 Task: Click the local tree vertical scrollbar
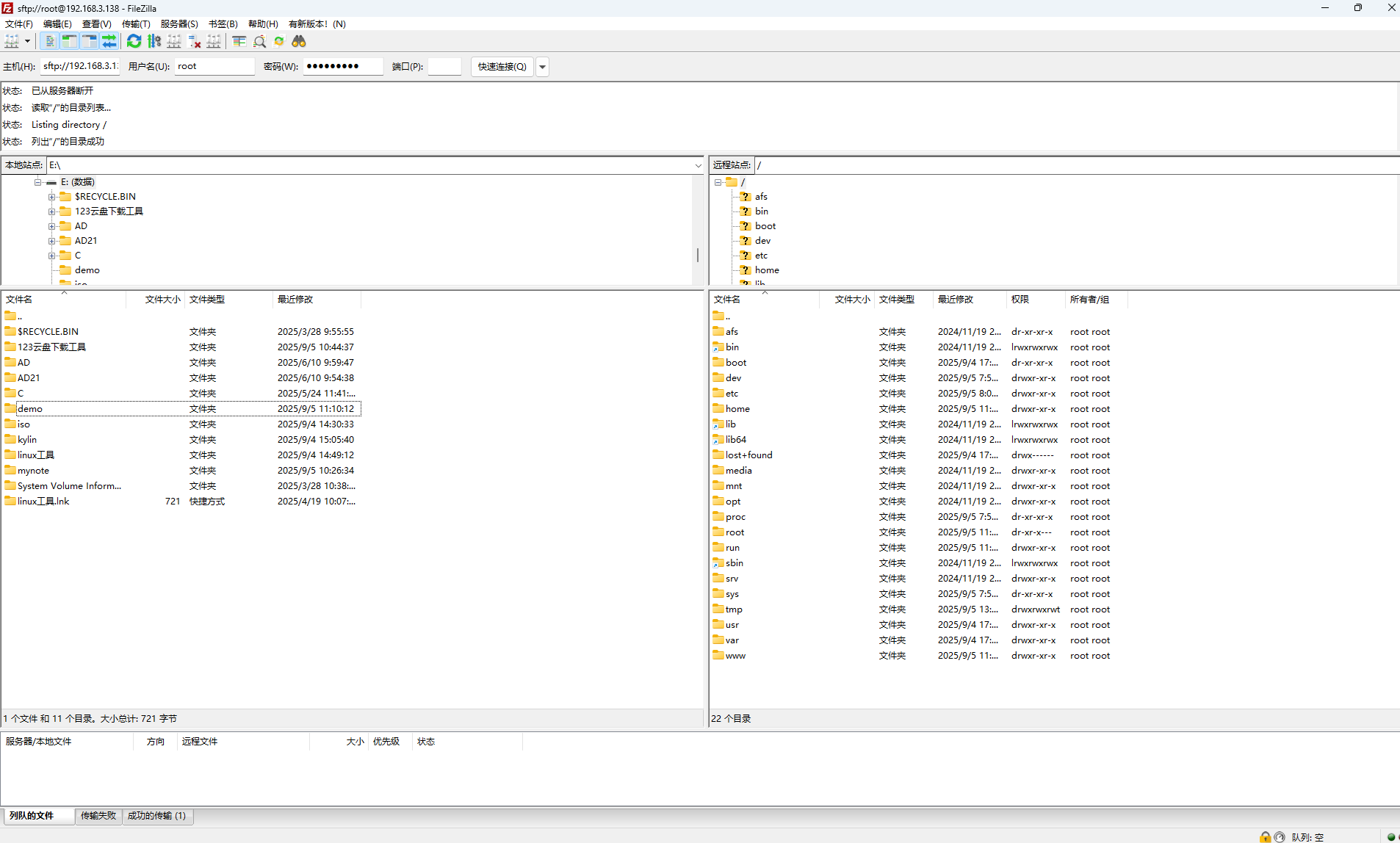[x=697, y=255]
